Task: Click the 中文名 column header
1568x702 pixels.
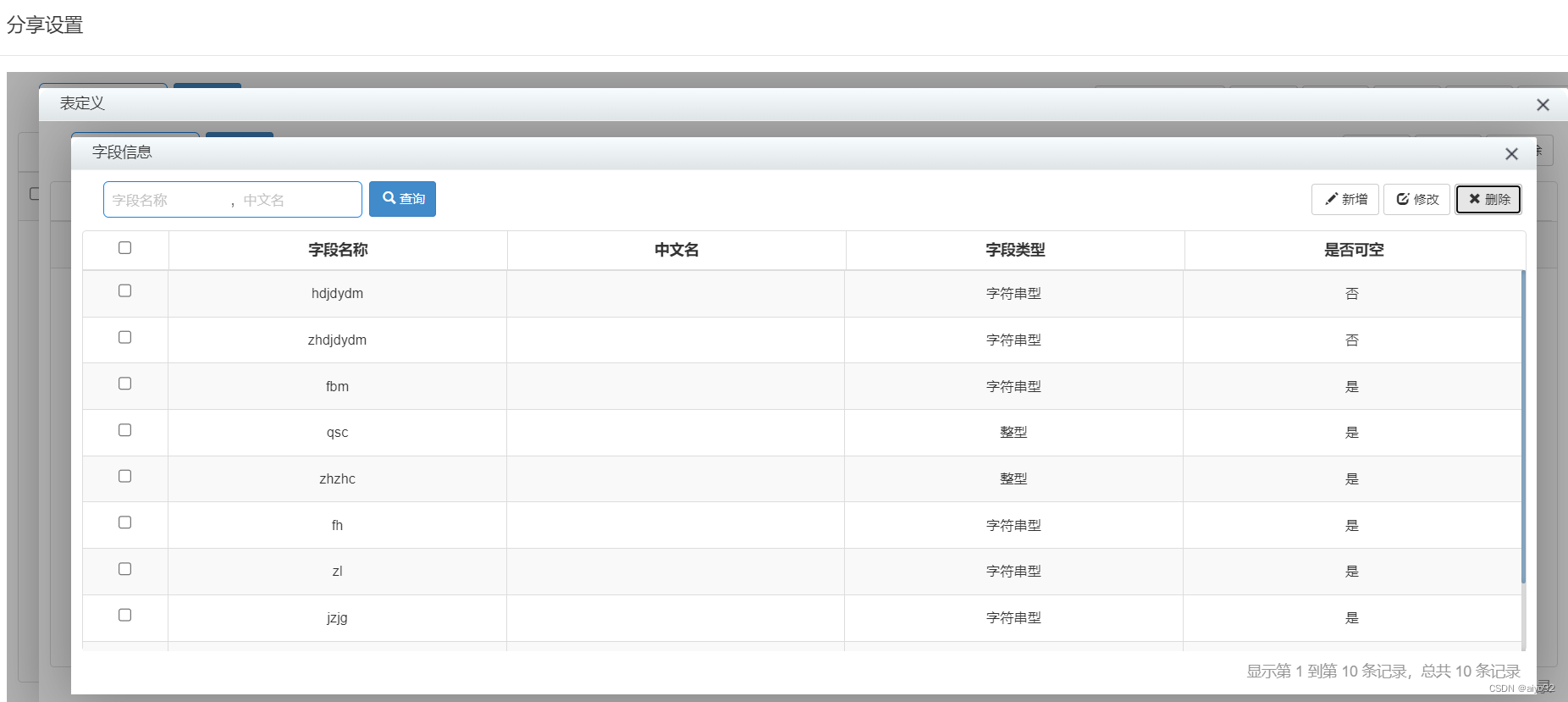Action: (x=676, y=250)
